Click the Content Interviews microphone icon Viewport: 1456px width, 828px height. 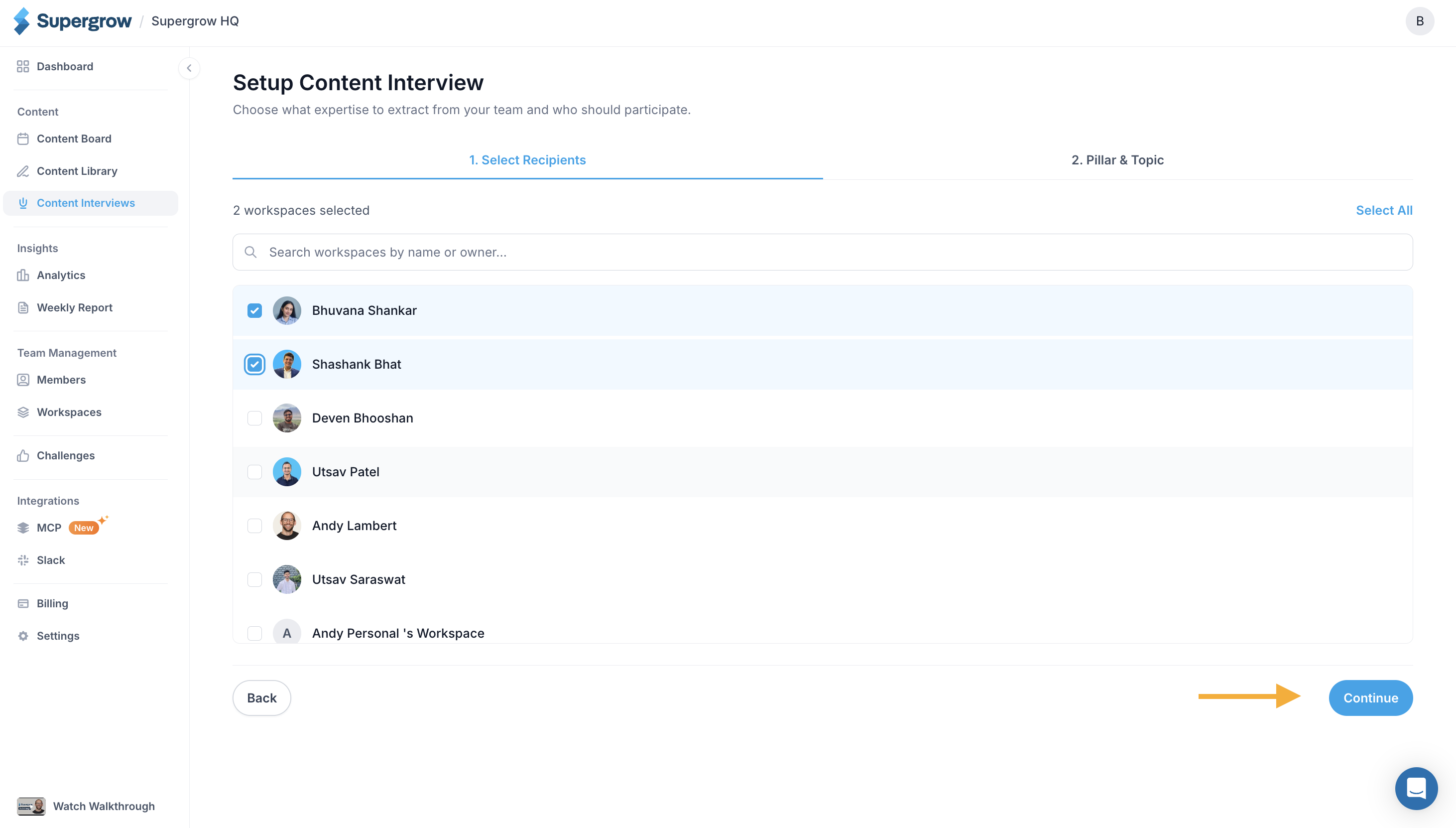pyautogui.click(x=23, y=203)
